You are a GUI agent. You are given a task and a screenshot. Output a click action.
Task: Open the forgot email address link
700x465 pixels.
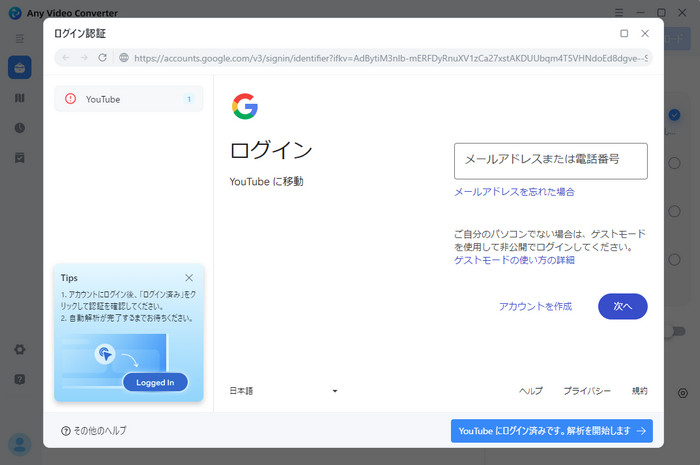point(514,192)
